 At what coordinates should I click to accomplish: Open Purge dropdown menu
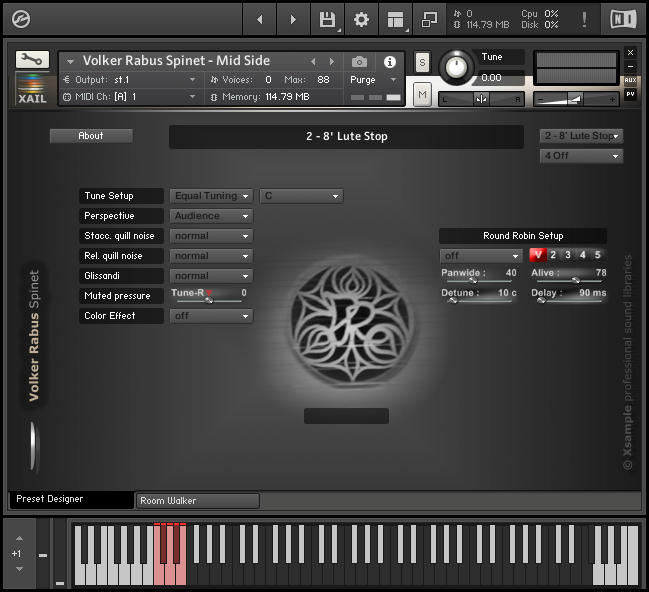(x=373, y=79)
